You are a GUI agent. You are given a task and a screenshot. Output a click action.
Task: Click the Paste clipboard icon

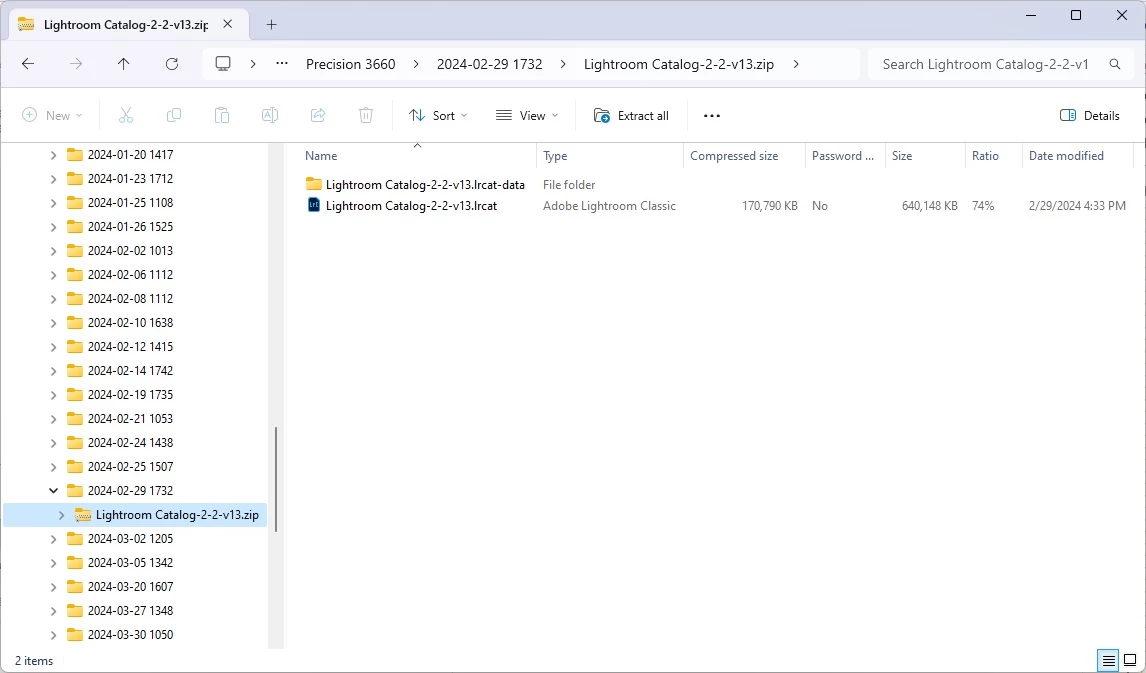click(x=222, y=115)
